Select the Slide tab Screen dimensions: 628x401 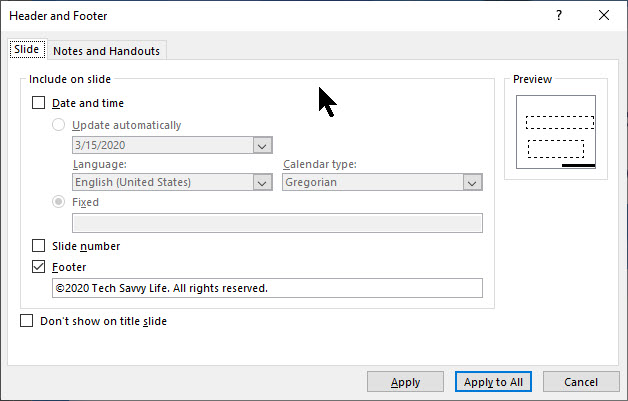pos(26,50)
